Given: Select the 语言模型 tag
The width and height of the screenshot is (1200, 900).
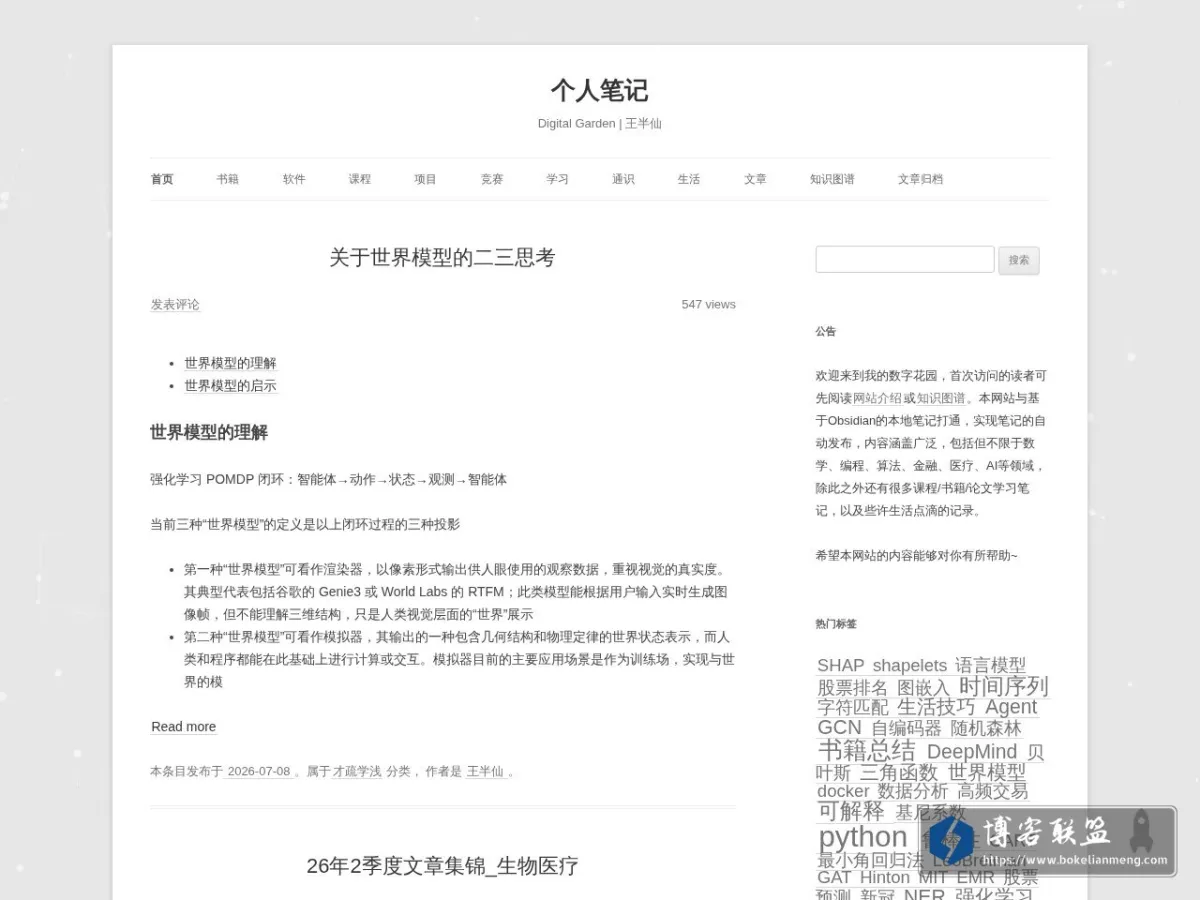Looking at the screenshot, I should click(990, 665).
